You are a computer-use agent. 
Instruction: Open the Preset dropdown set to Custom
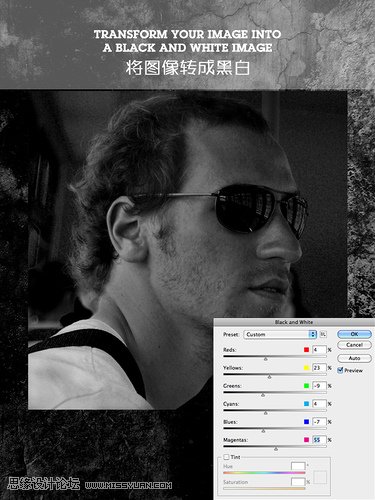(x=280, y=334)
